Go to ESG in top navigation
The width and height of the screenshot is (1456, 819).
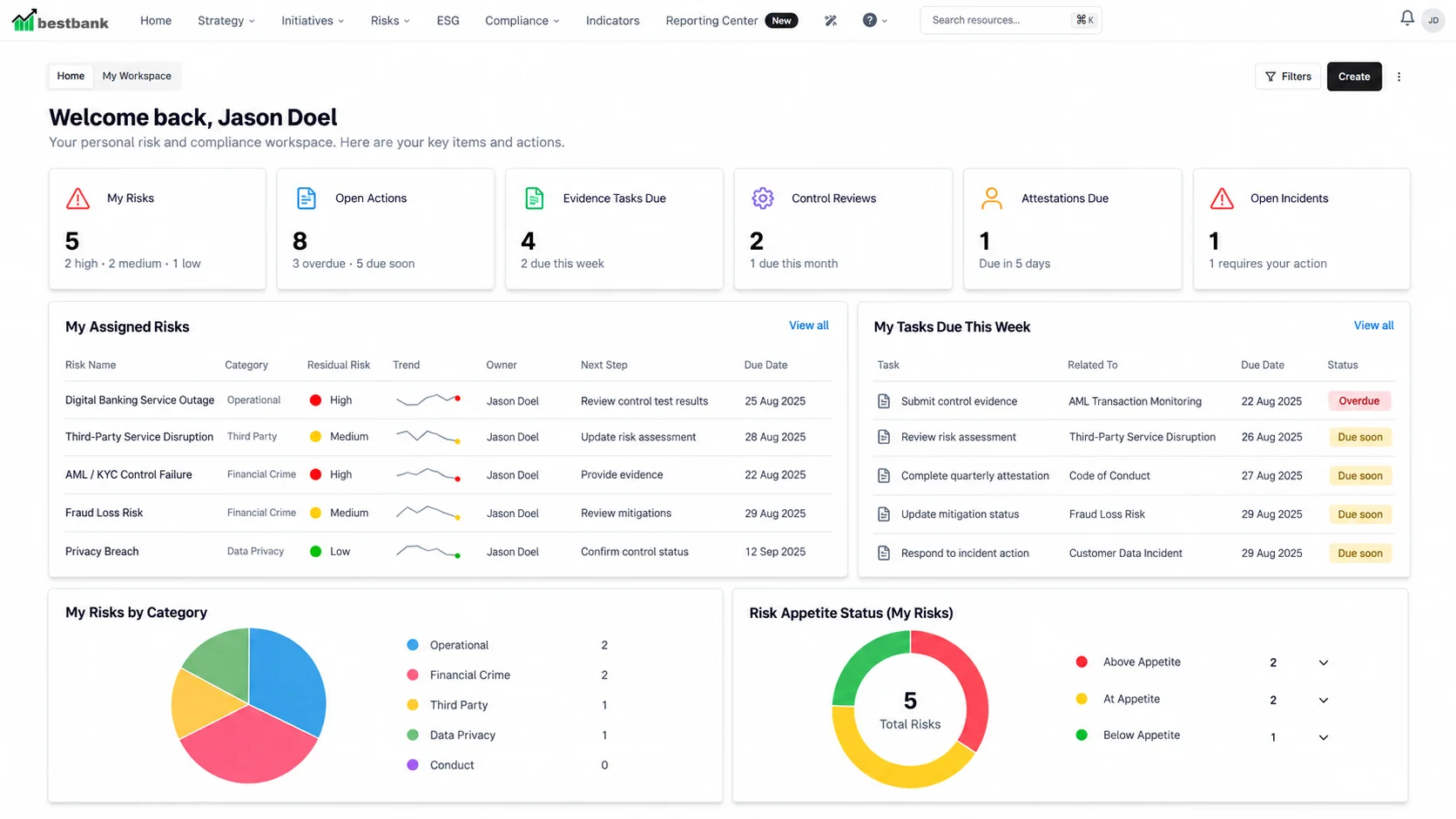coord(448,20)
